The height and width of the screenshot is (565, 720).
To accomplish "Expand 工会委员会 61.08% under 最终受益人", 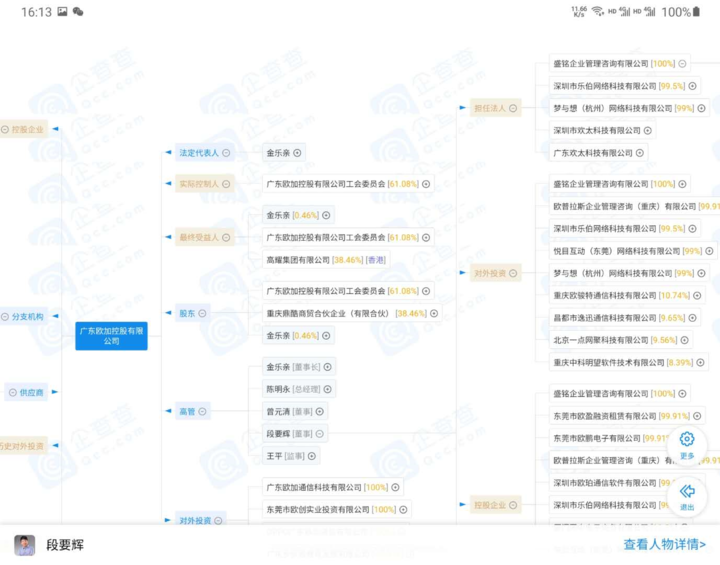I will point(426,237).
